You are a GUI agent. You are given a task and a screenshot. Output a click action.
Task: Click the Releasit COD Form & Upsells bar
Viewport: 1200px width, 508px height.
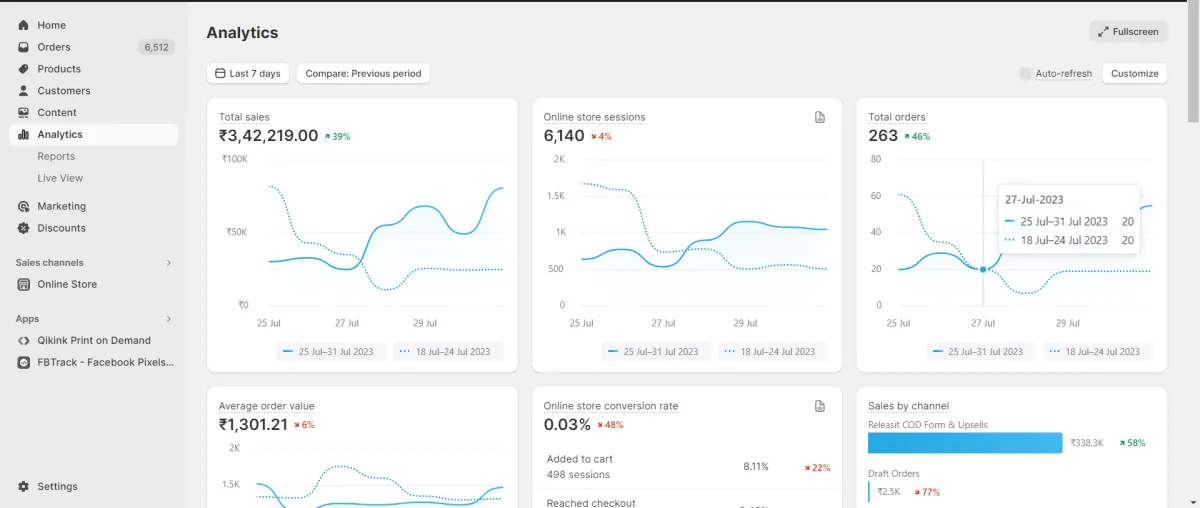965,443
